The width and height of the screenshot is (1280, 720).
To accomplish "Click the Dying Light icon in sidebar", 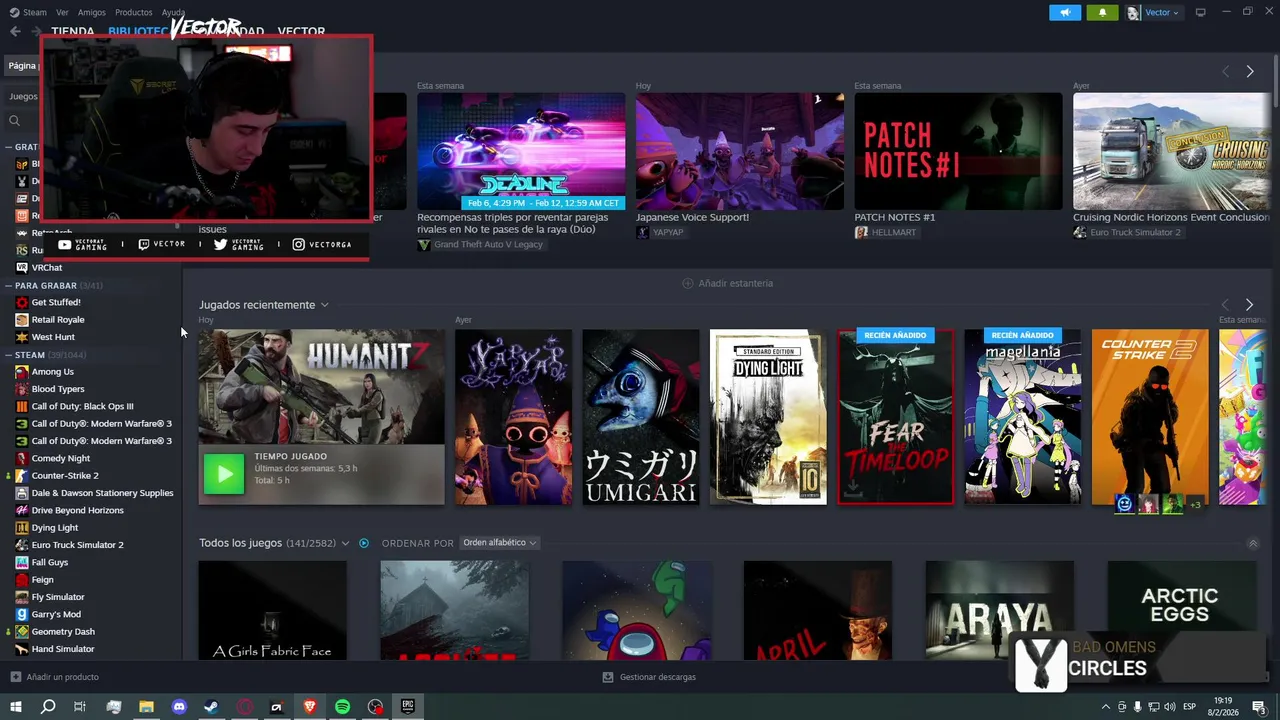I will [22, 527].
